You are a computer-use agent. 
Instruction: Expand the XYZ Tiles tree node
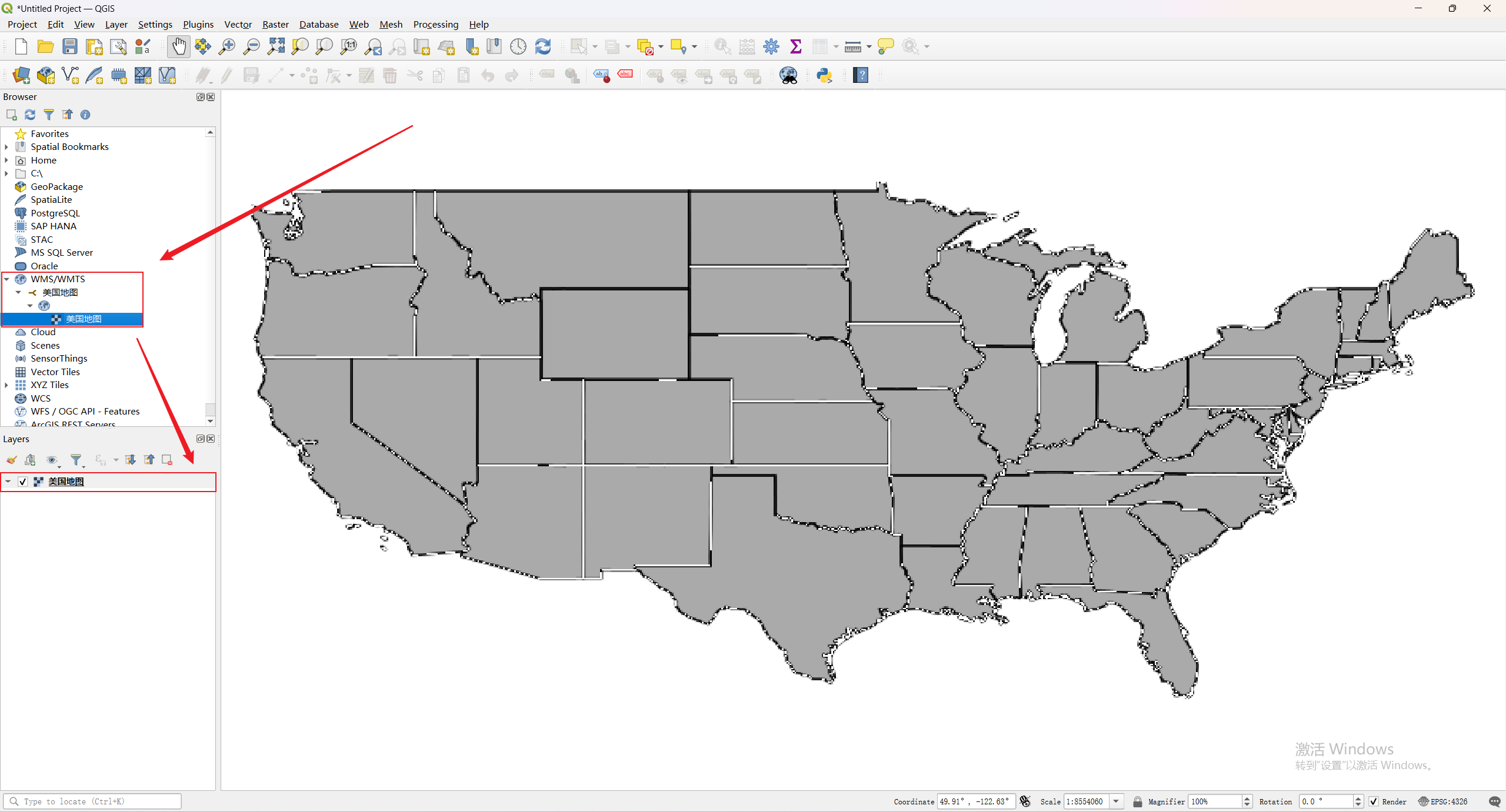pos(6,385)
